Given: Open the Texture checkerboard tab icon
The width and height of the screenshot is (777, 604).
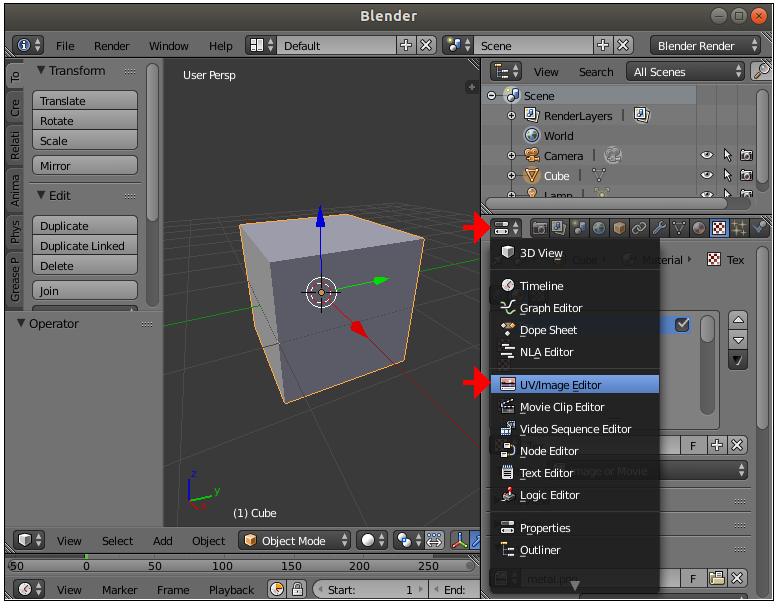Looking at the screenshot, I should pyautogui.click(x=719, y=228).
